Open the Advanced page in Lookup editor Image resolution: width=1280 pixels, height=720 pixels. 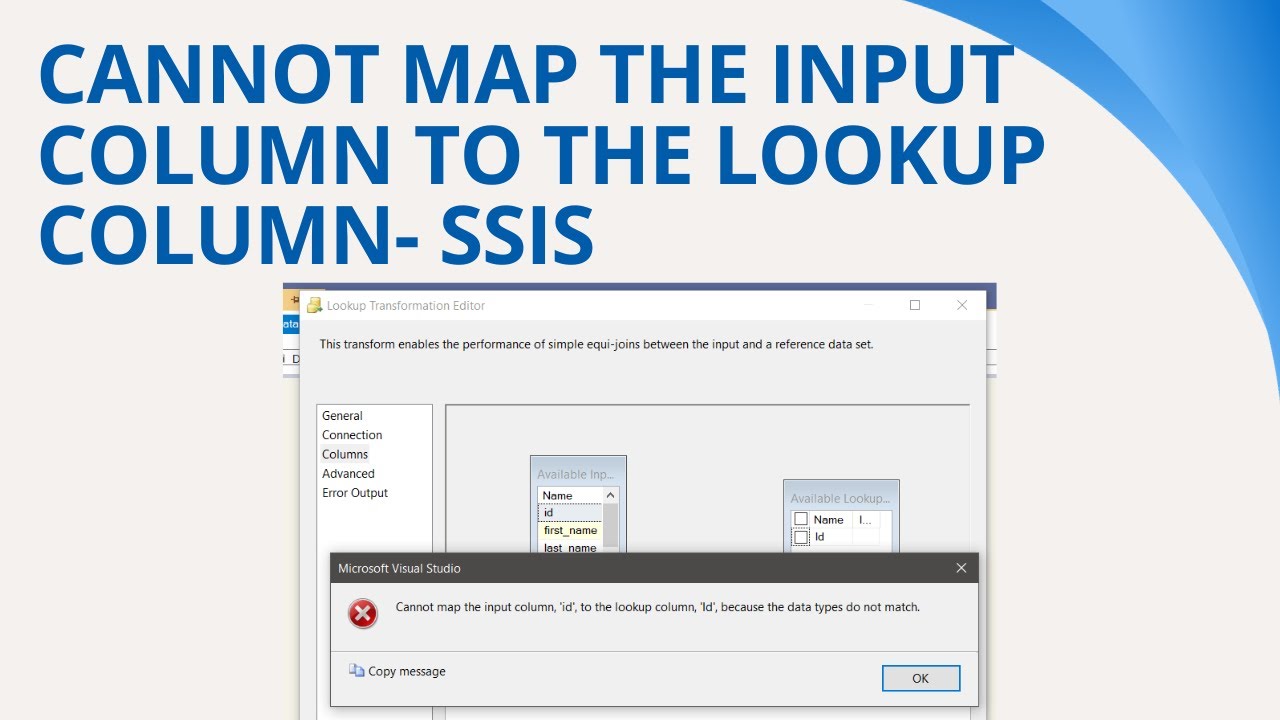coord(348,474)
